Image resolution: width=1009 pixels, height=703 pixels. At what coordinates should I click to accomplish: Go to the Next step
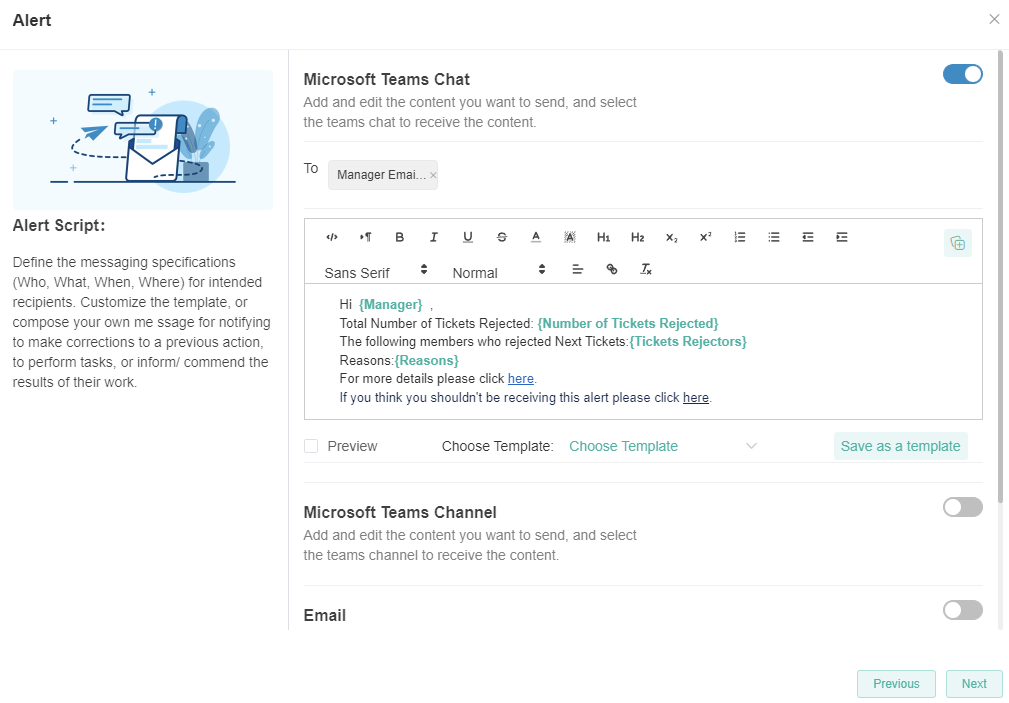973,684
